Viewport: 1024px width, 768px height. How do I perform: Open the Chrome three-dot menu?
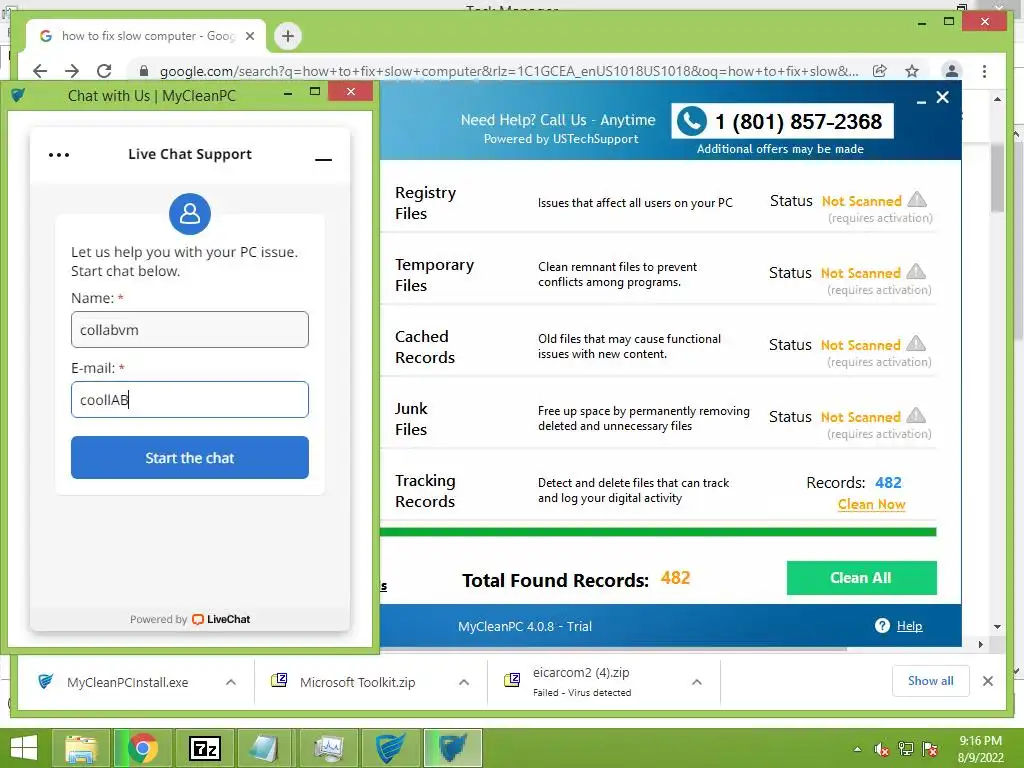984,71
